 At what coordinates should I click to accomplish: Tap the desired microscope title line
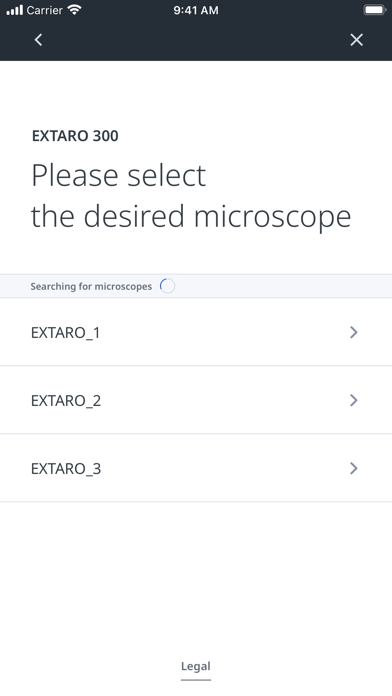point(191,217)
